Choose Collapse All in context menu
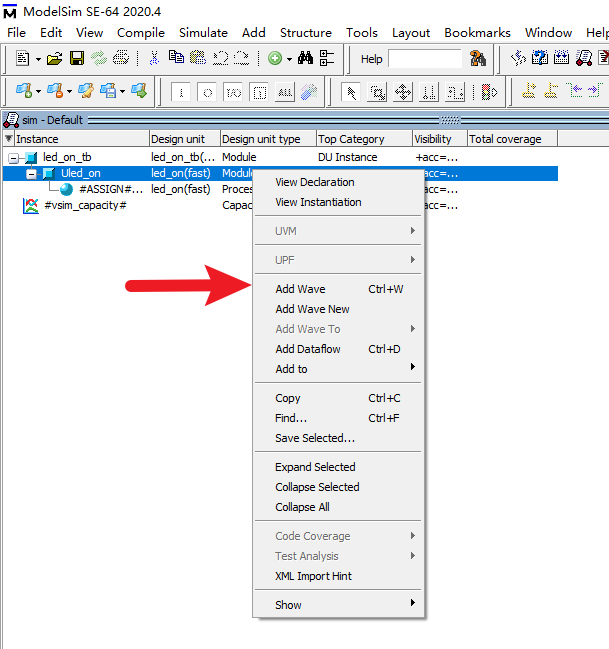This screenshot has height=649, width=609. pyautogui.click(x=338, y=507)
